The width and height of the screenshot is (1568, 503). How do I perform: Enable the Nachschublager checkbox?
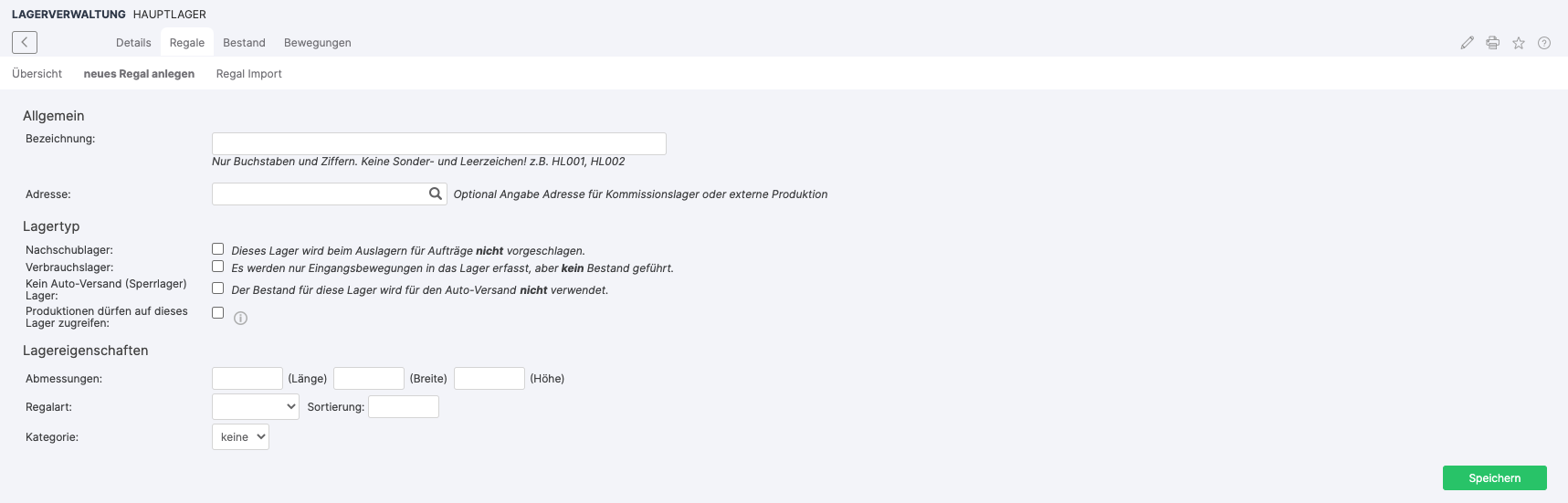click(x=217, y=249)
